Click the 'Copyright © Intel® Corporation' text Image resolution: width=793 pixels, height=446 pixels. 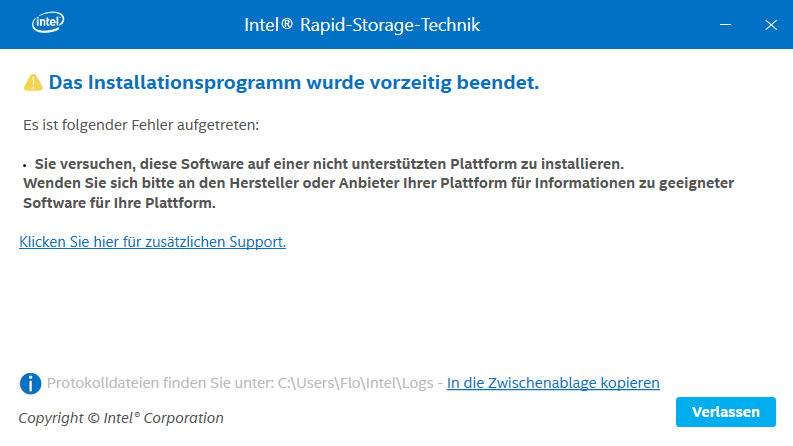(x=121, y=418)
